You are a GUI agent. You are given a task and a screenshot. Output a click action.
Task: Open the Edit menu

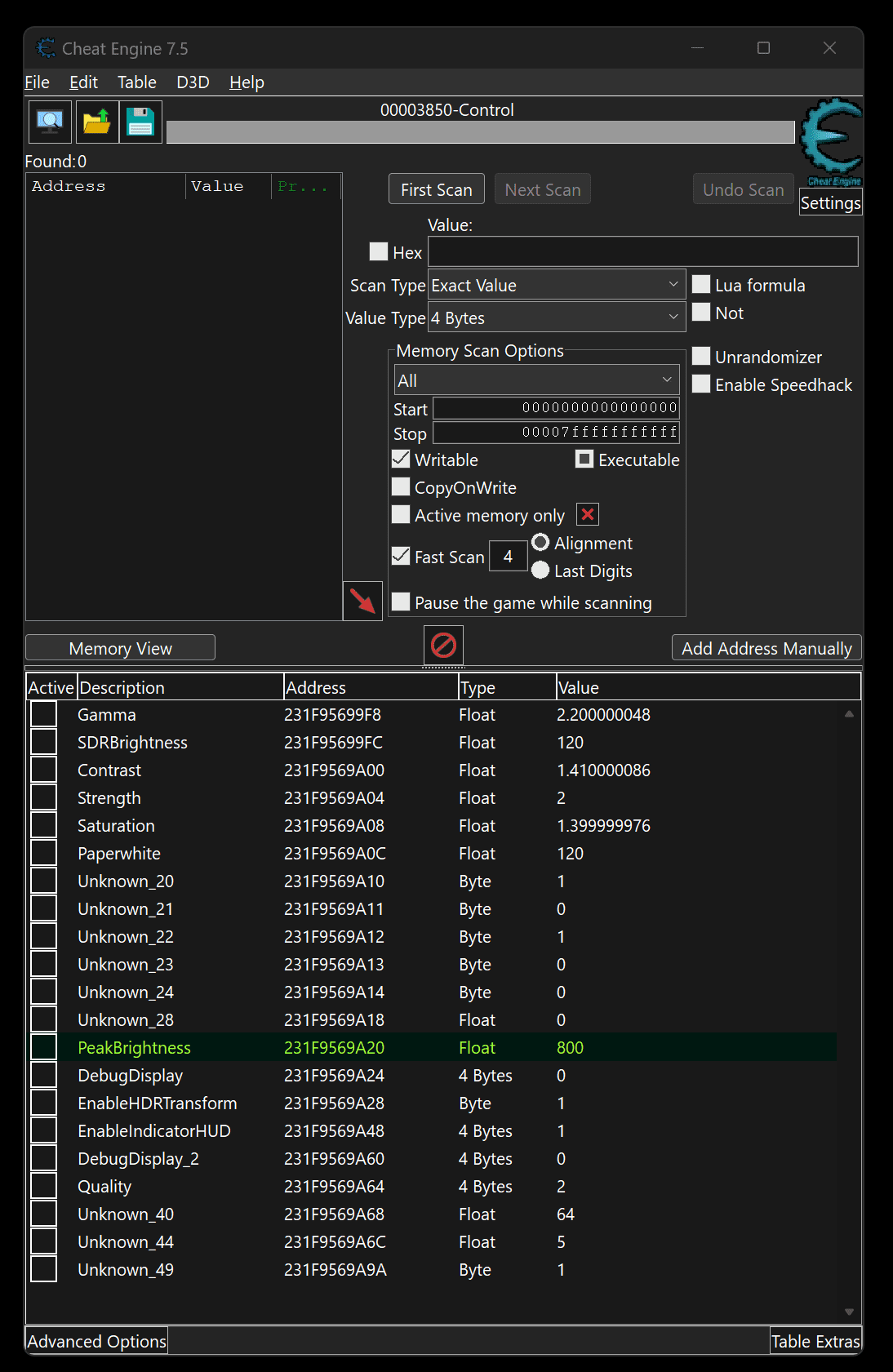[x=83, y=82]
